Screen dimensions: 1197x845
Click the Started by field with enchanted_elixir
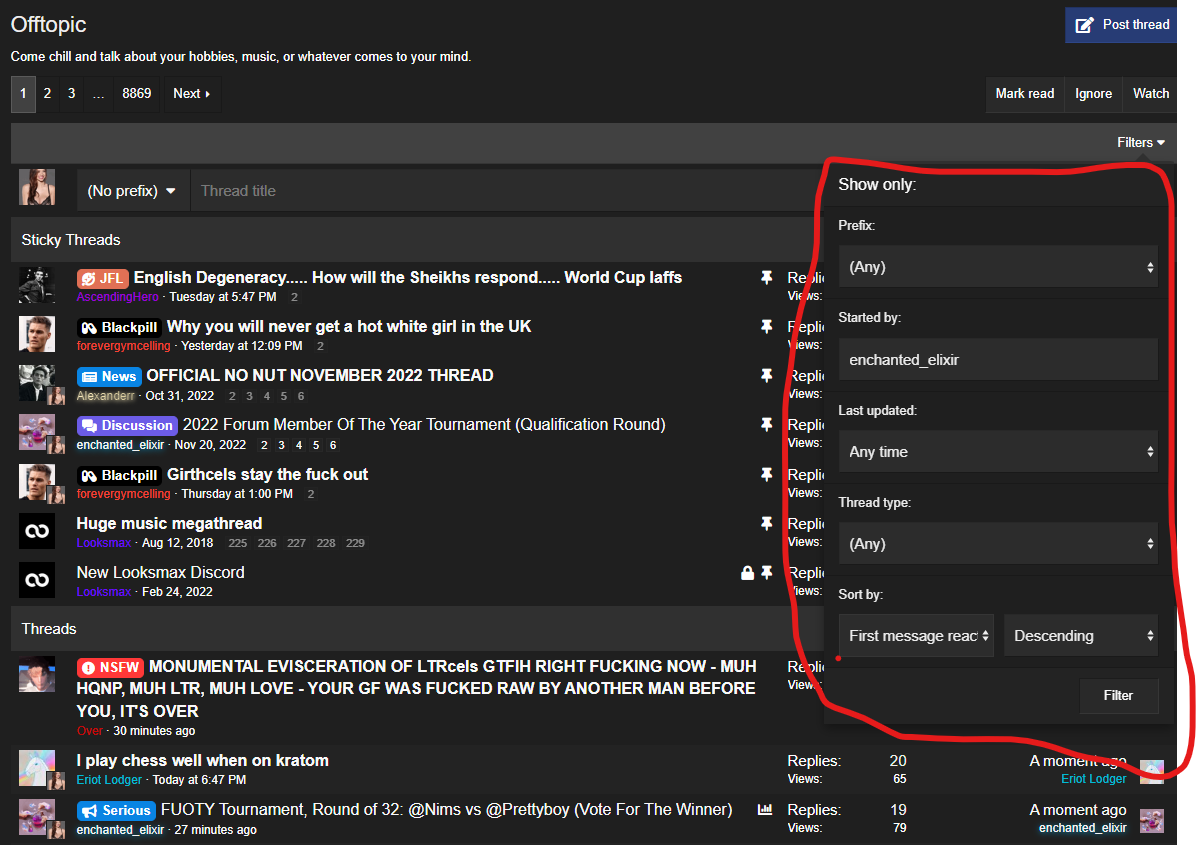tap(998, 360)
